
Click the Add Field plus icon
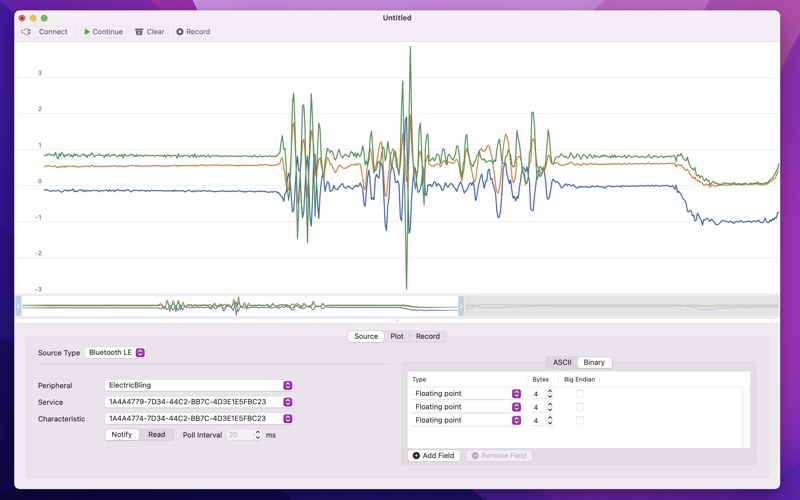coord(416,456)
